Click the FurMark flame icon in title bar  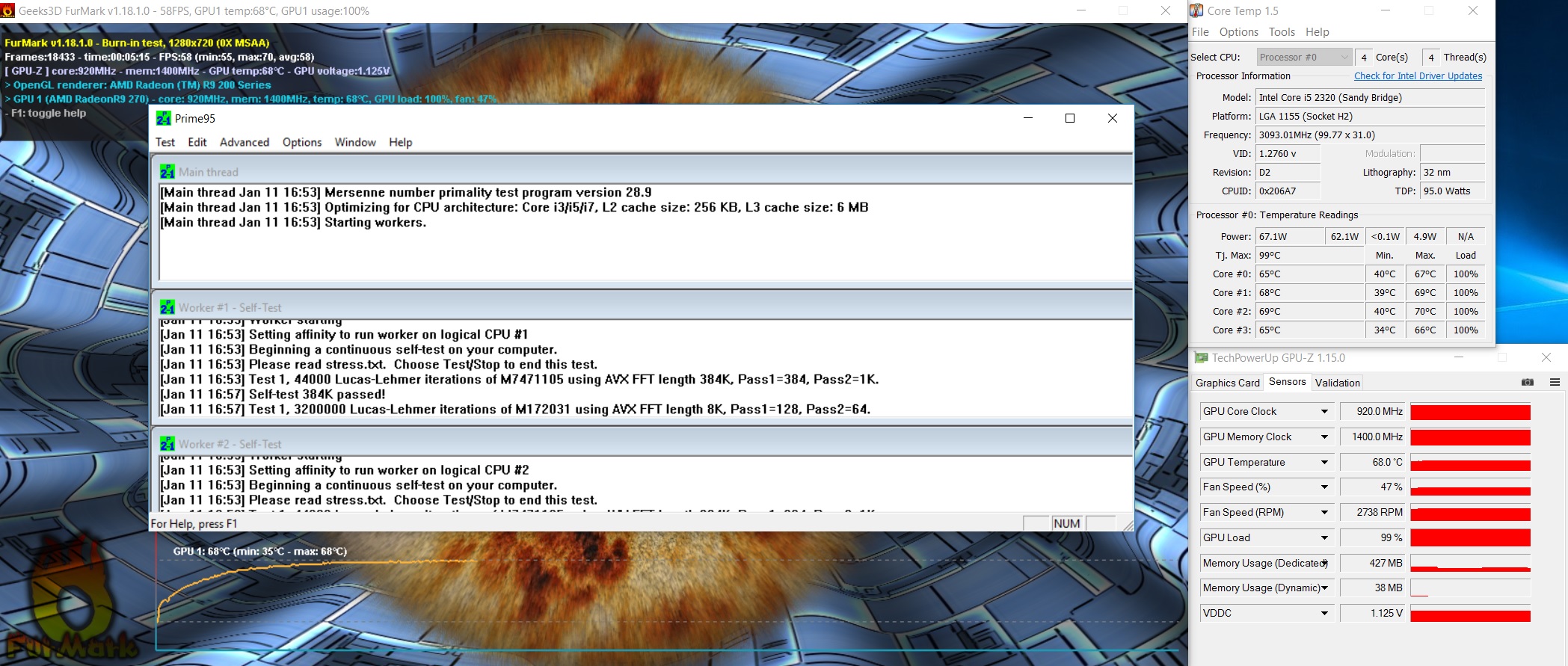coord(7,10)
